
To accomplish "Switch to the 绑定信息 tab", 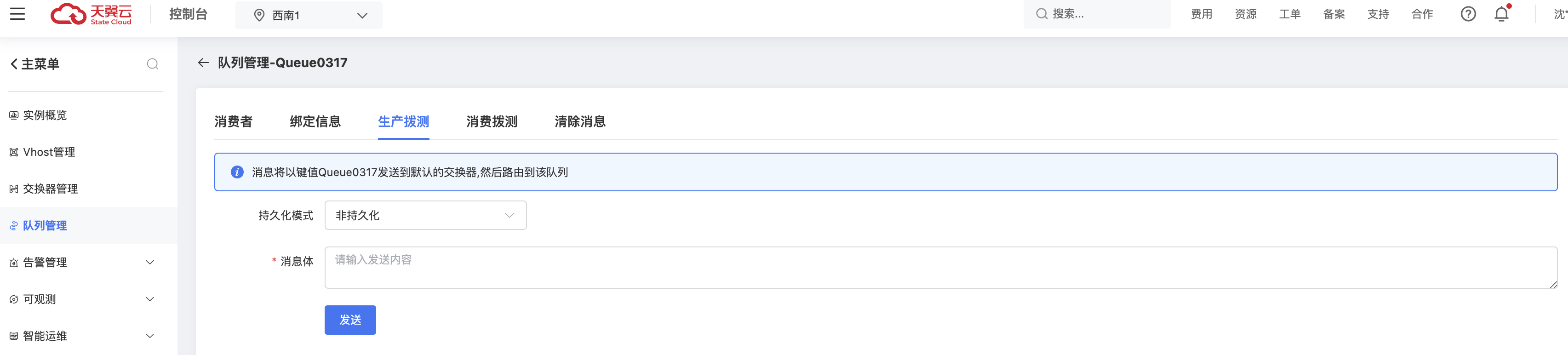I will [x=315, y=122].
